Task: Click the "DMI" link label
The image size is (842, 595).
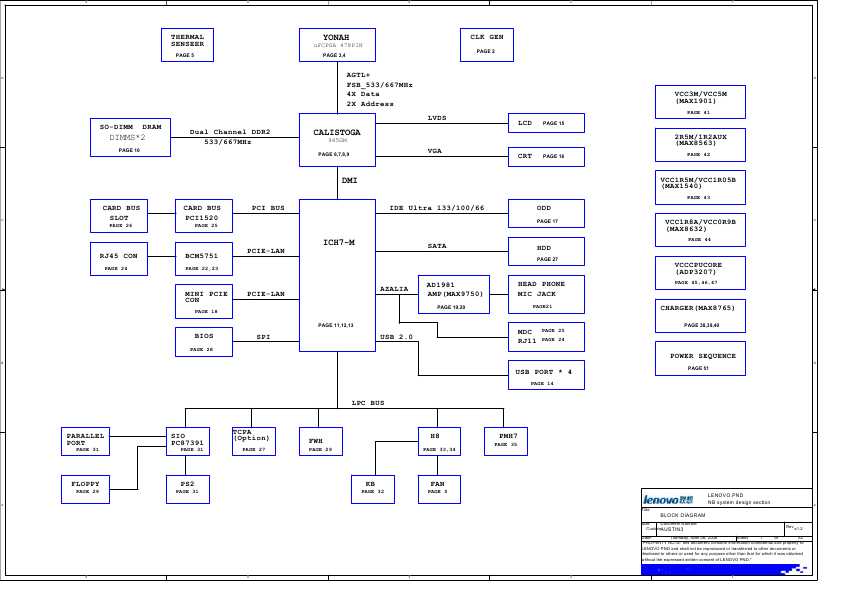Action: click(x=350, y=180)
